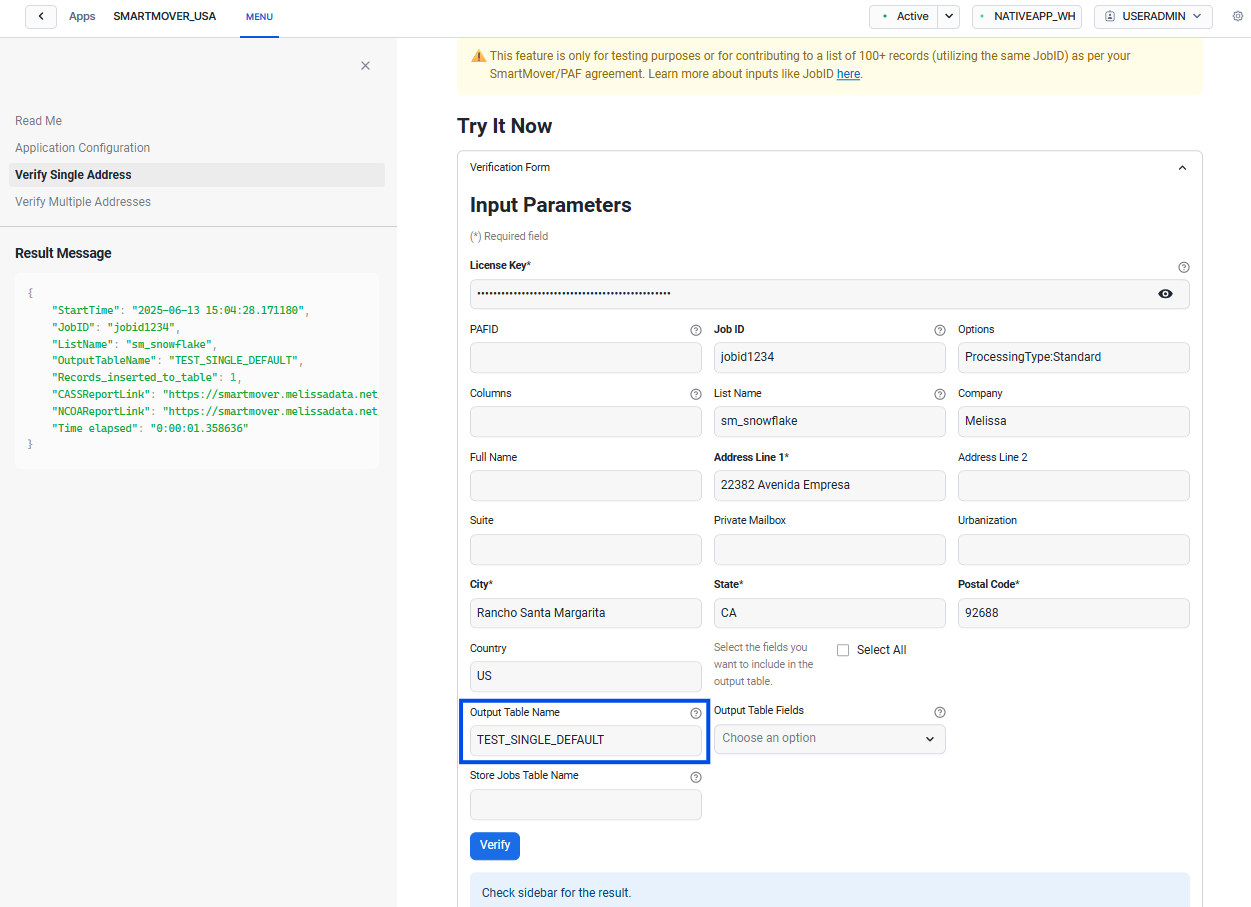
Task: Open Verify Multiple Addresses page
Action: (83, 202)
